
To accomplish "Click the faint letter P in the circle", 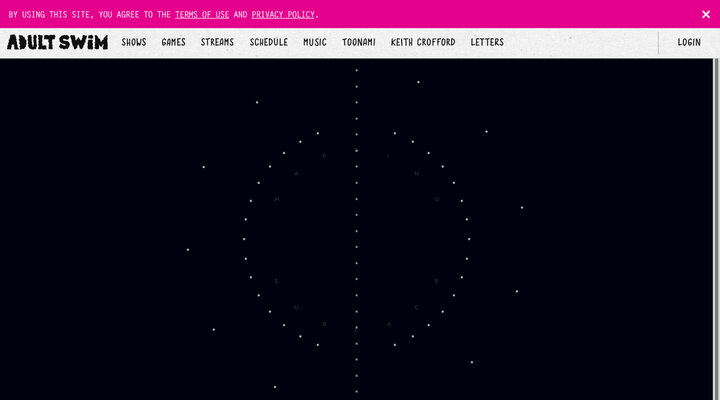I will pyautogui.click(x=324, y=156).
